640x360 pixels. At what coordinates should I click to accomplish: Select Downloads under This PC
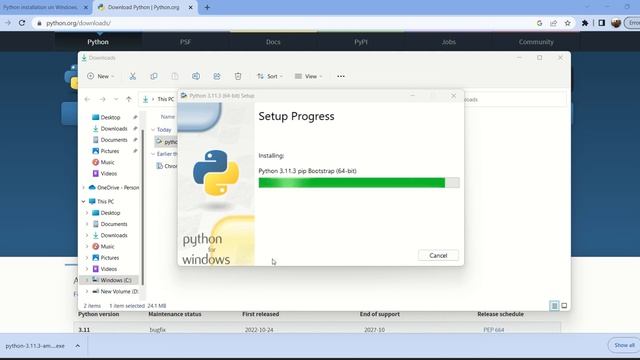click(x=114, y=236)
